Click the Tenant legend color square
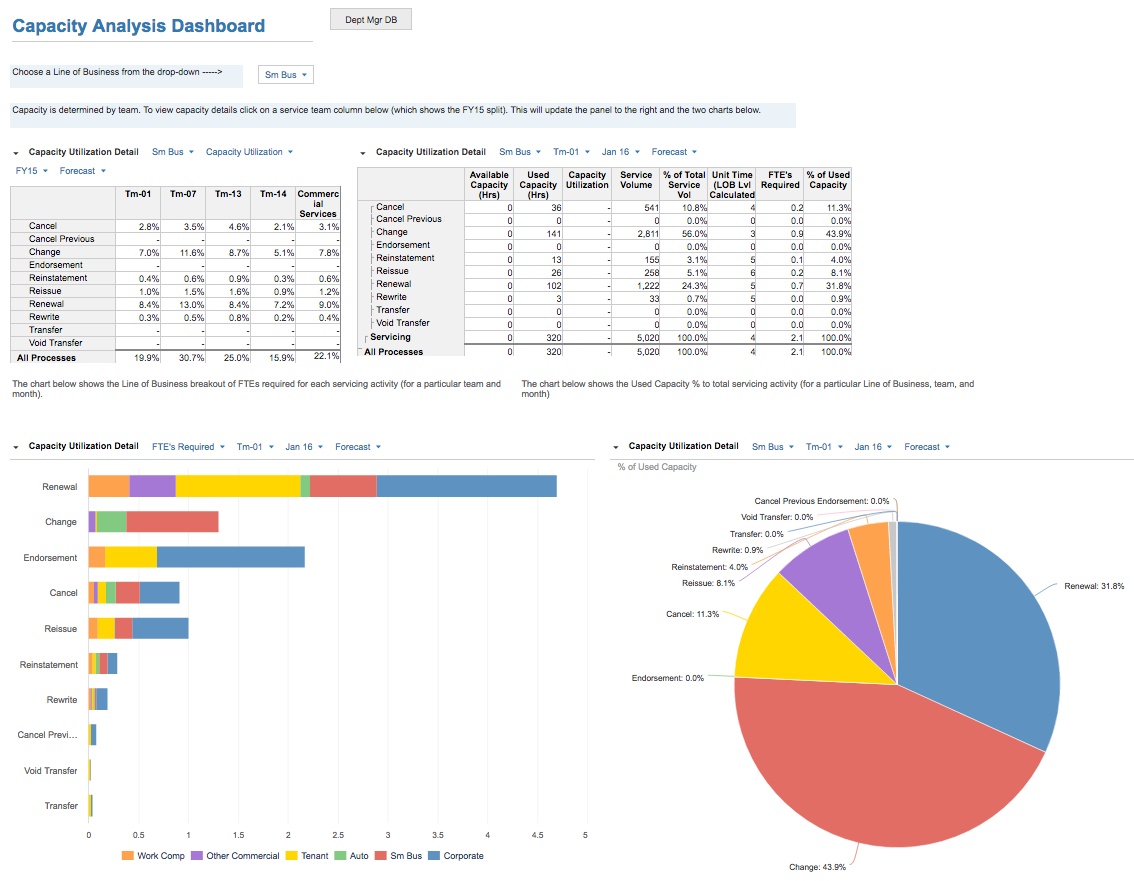This screenshot has width=1134, height=881. [292, 856]
